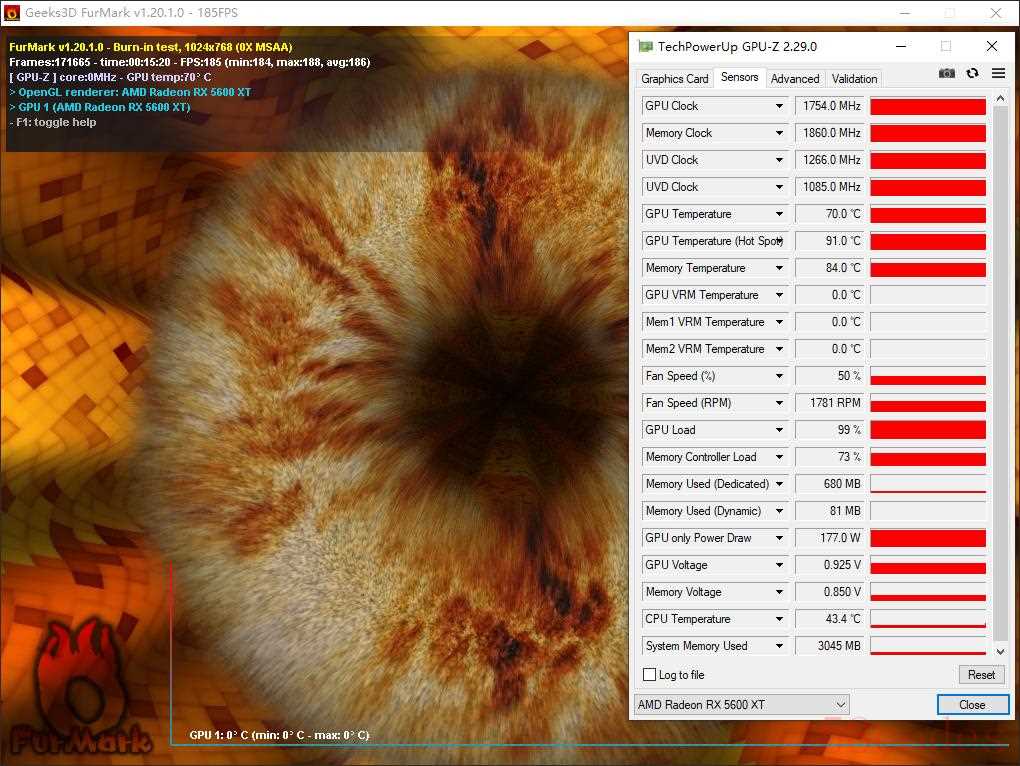Open the GPU Clock sensor dropdown

tap(779, 106)
